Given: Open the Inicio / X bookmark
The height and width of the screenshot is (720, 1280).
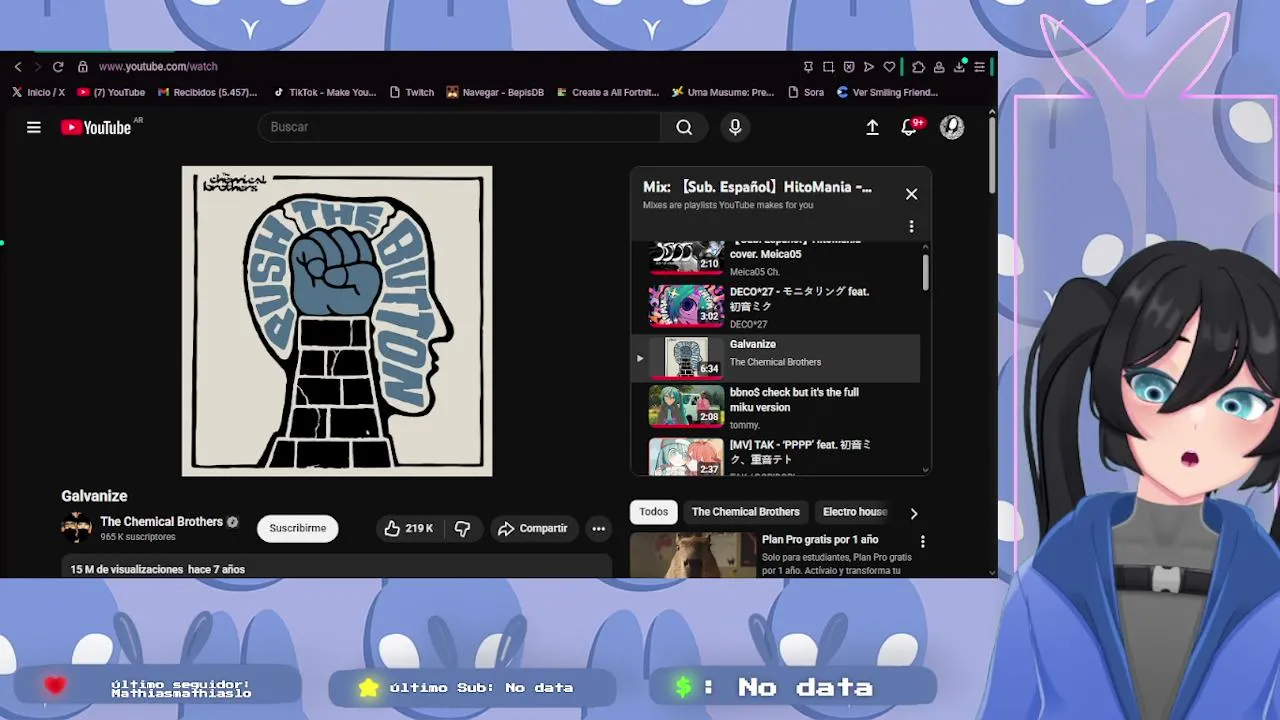Looking at the screenshot, I should click(38, 92).
